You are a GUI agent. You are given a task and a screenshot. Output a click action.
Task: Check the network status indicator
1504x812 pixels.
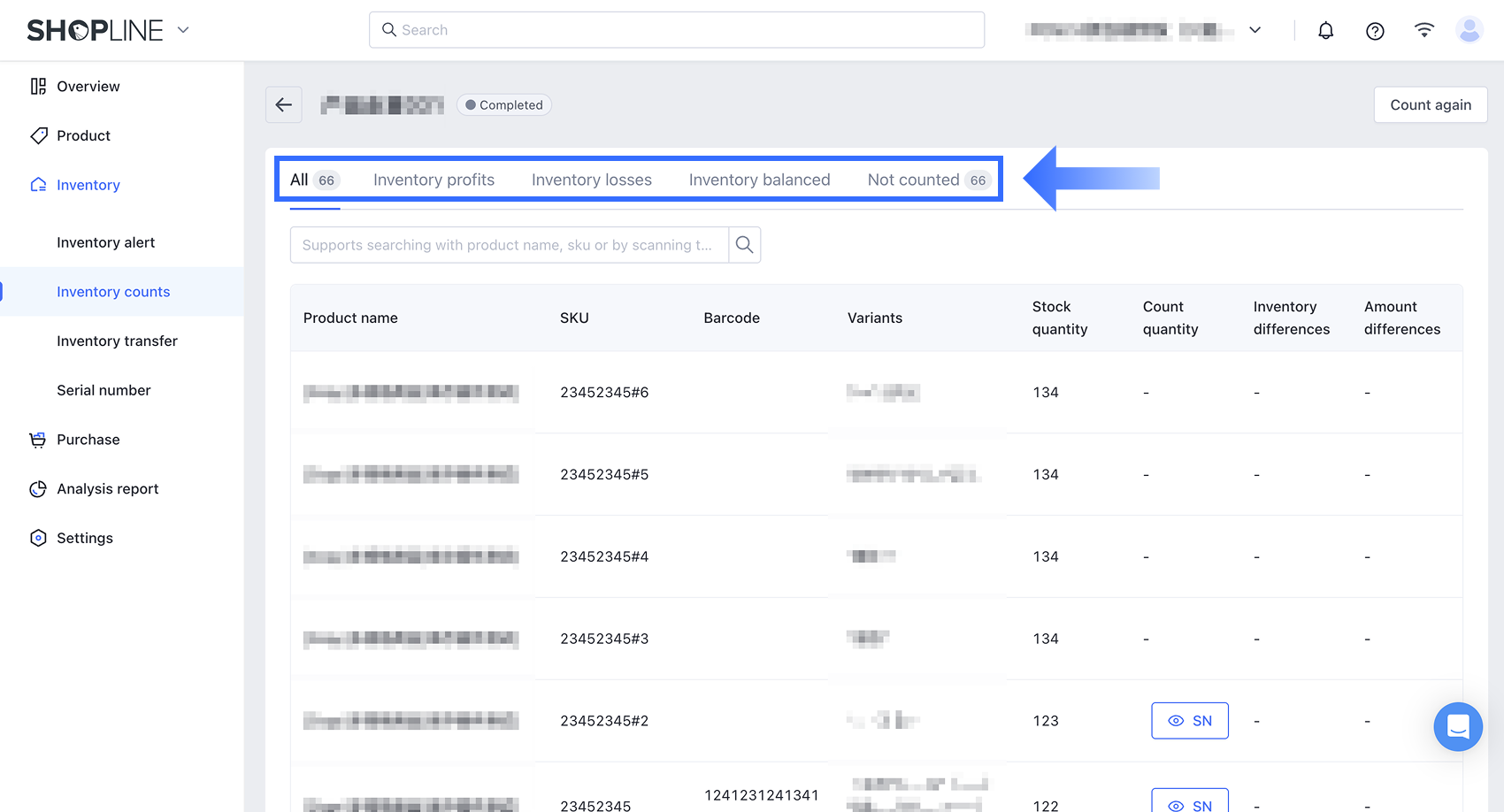(1423, 29)
